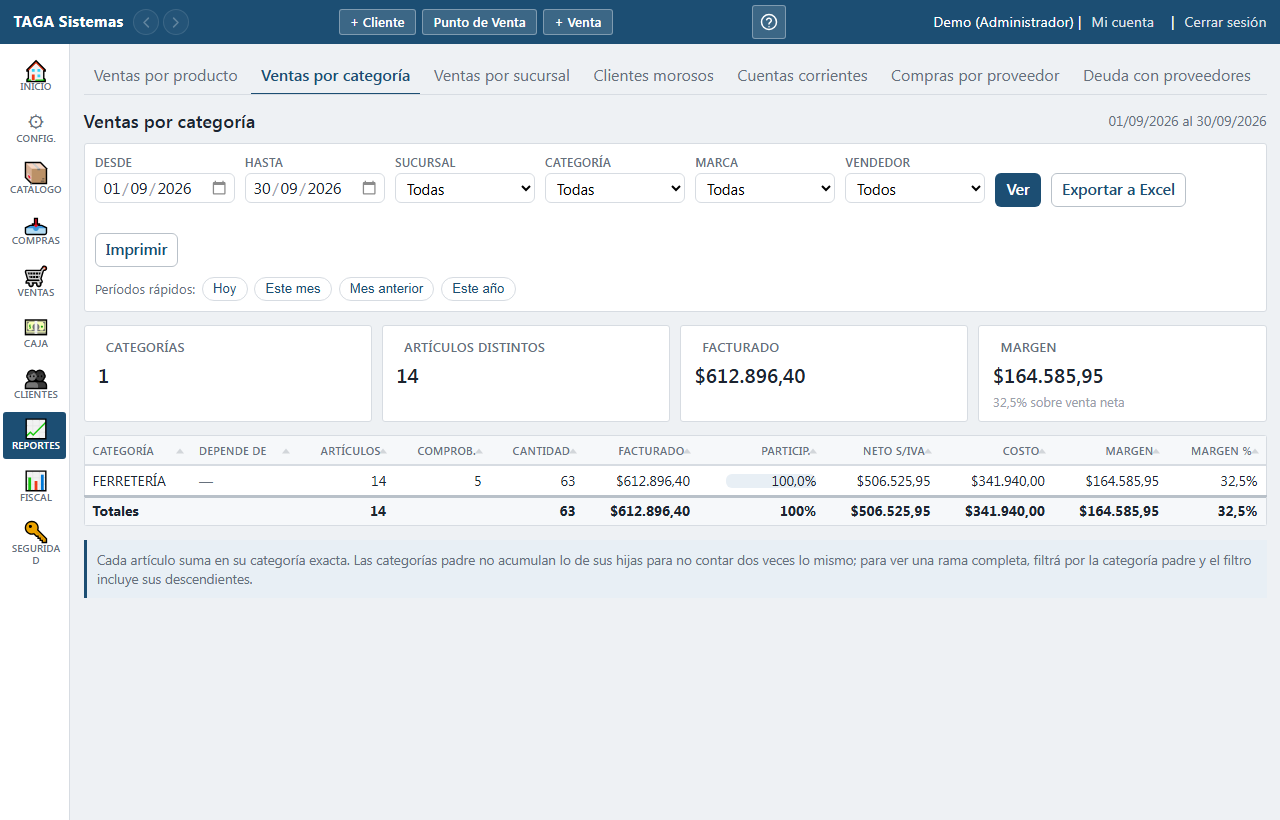Click the Desde date field

click(x=165, y=189)
